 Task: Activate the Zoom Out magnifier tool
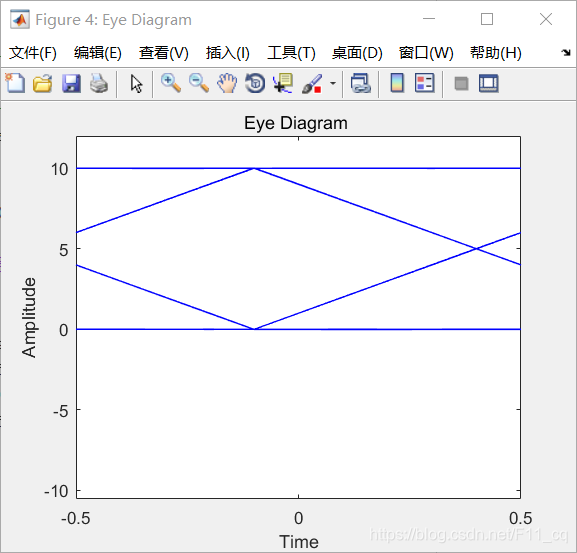[x=199, y=83]
